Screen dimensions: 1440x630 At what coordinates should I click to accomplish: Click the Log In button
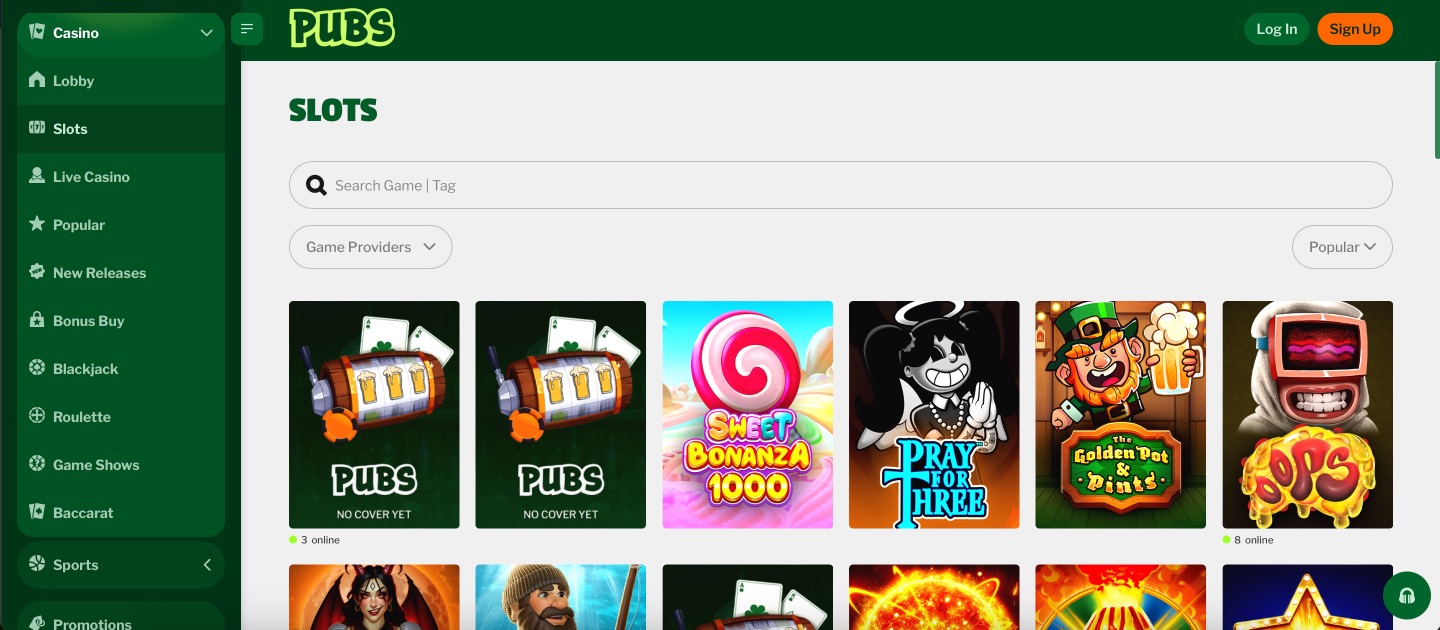pos(1276,29)
